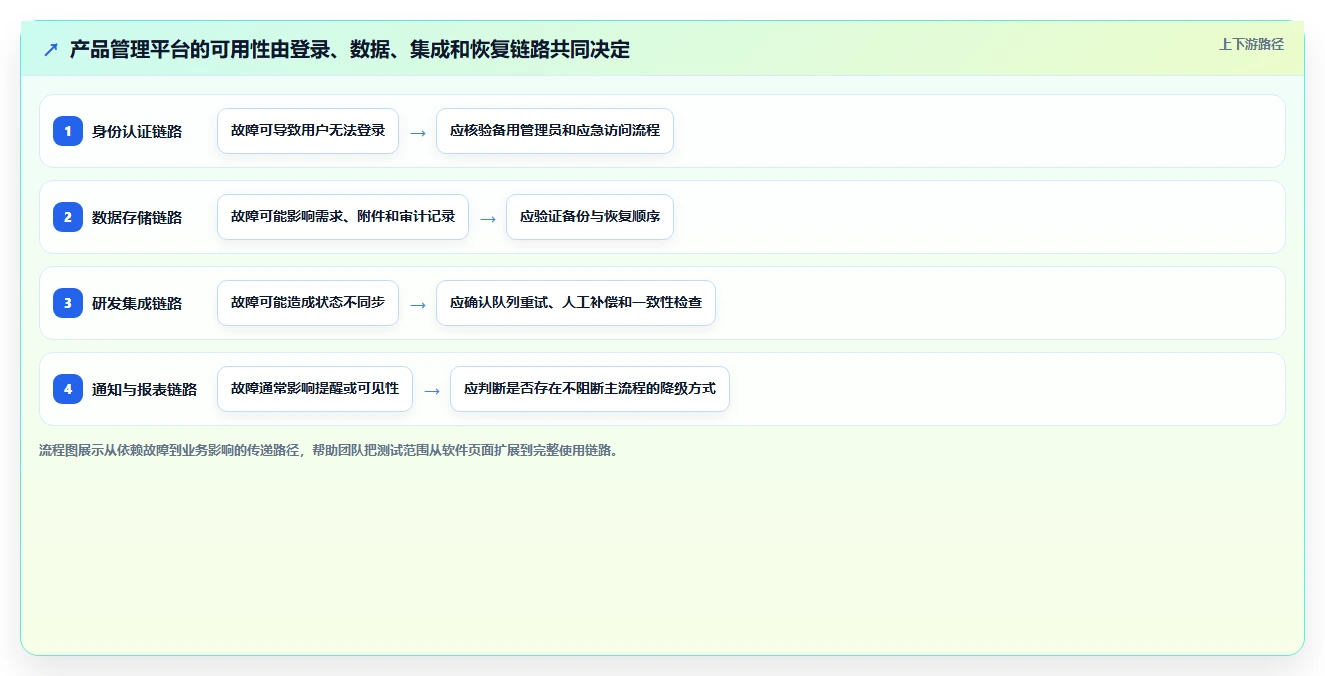Click the footer caption starting 流程图展示从依赖故障
This screenshot has height=676, width=1325.
coord(329,450)
